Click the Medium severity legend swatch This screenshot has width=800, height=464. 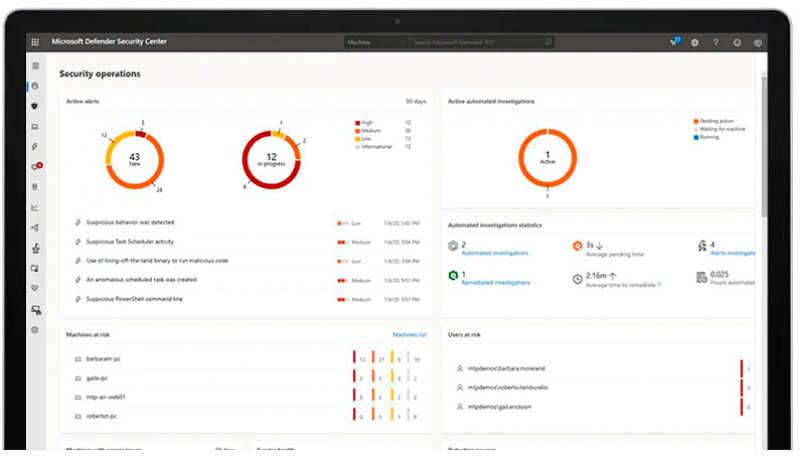coord(358,131)
